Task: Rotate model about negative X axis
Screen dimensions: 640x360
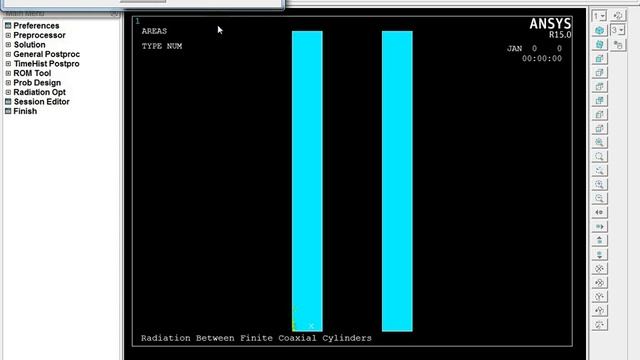Action: [599, 268]
